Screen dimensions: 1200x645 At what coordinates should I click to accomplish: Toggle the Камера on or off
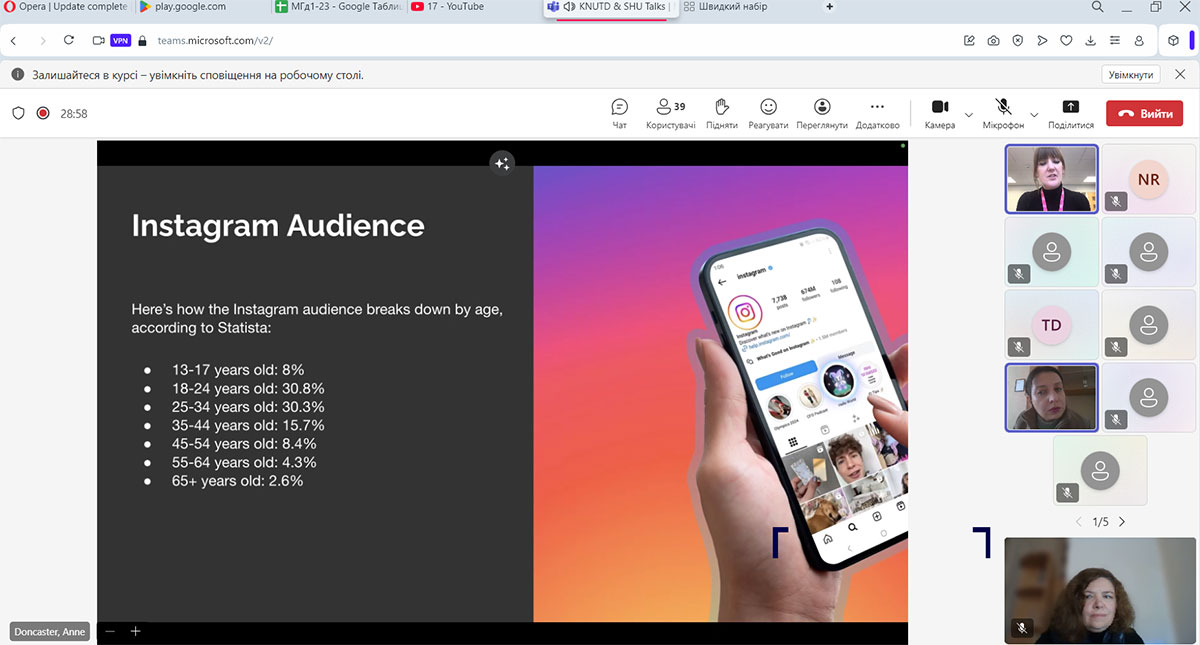(x=939, y=113)
